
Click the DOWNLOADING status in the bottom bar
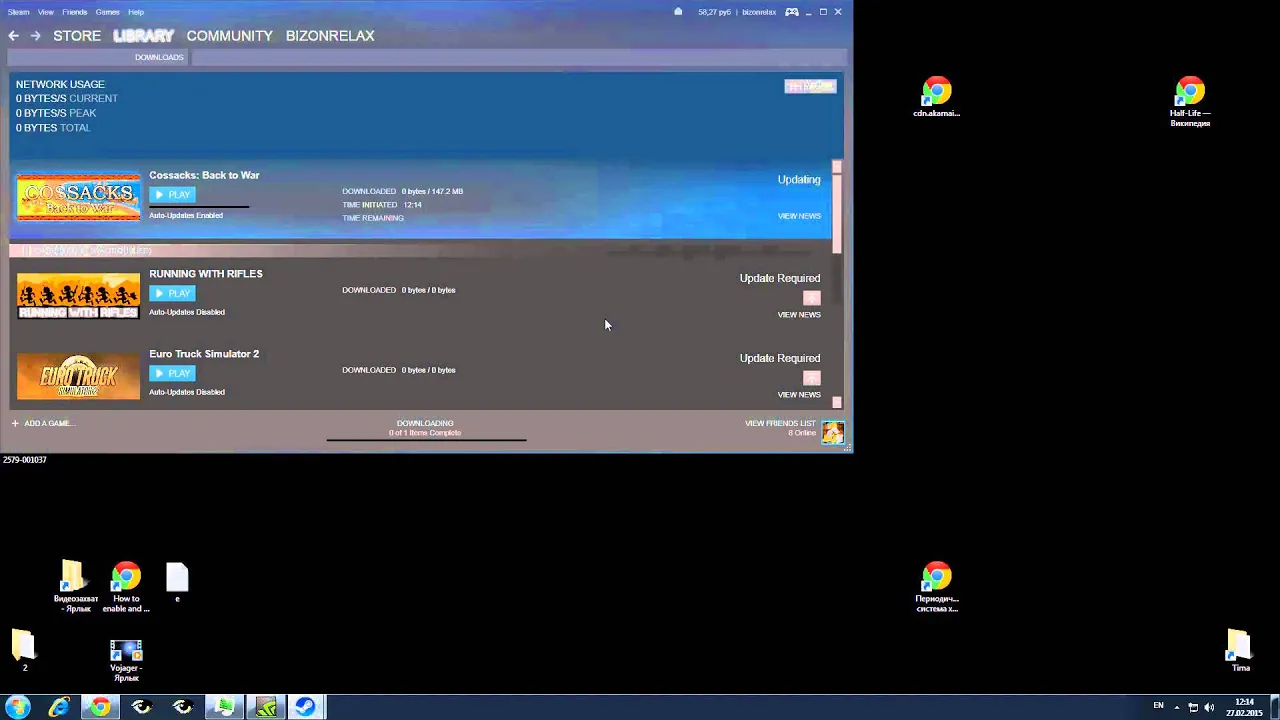click(425, 423)
